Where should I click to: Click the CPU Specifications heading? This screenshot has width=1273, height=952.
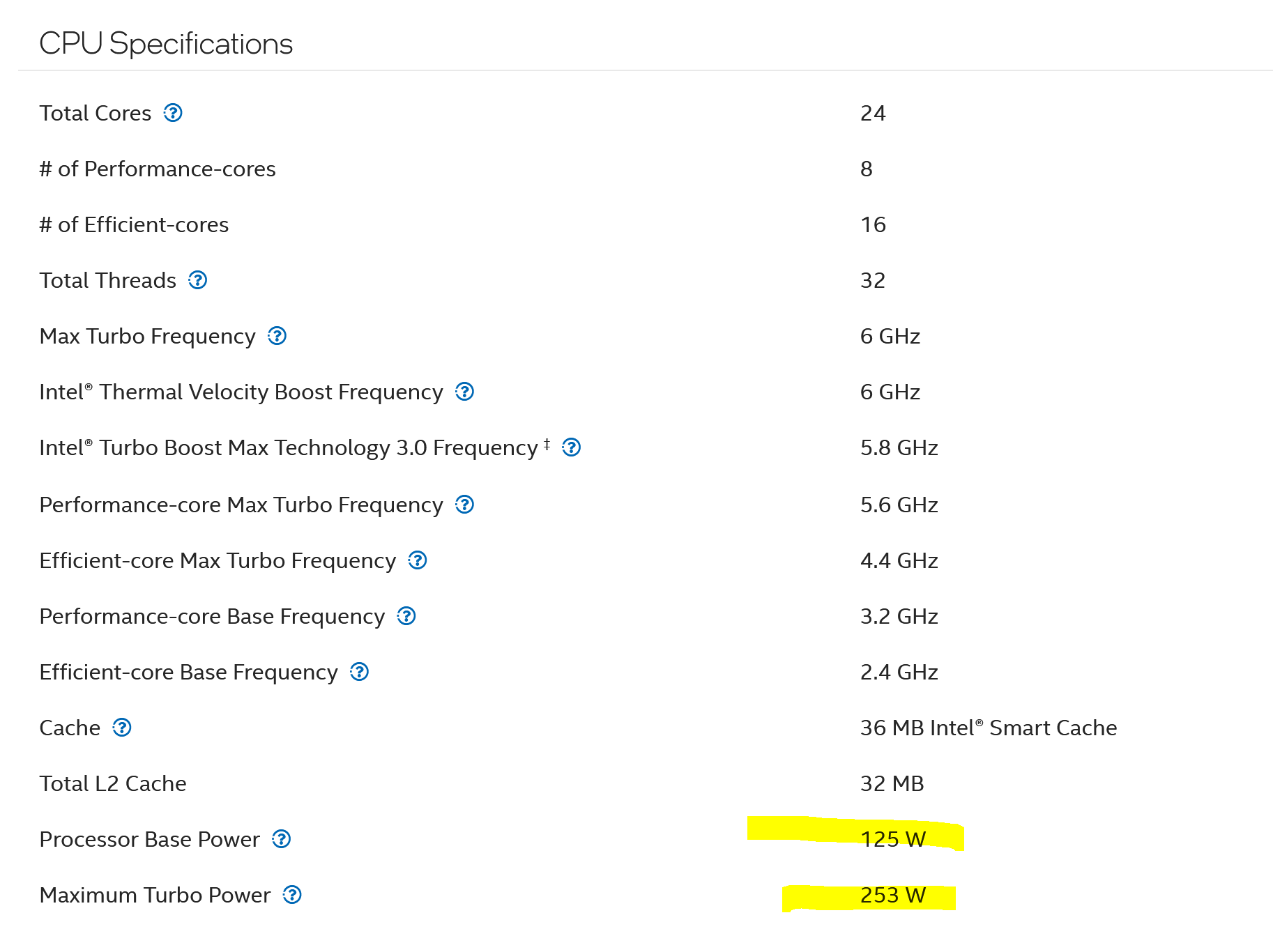coord(166,44)
